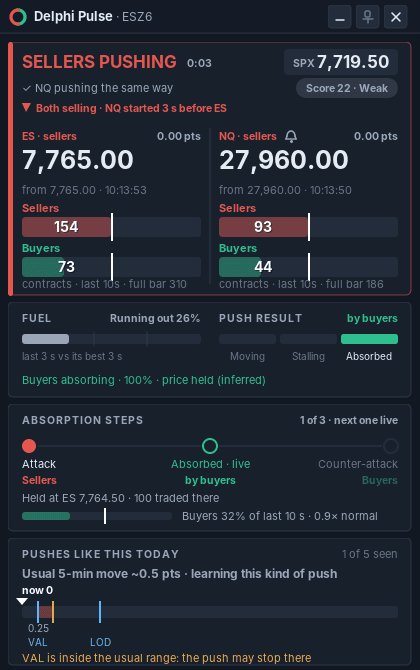Click the NQ price 27,960.00
Viewport: 420px width, 670px height.
(284, 160)
